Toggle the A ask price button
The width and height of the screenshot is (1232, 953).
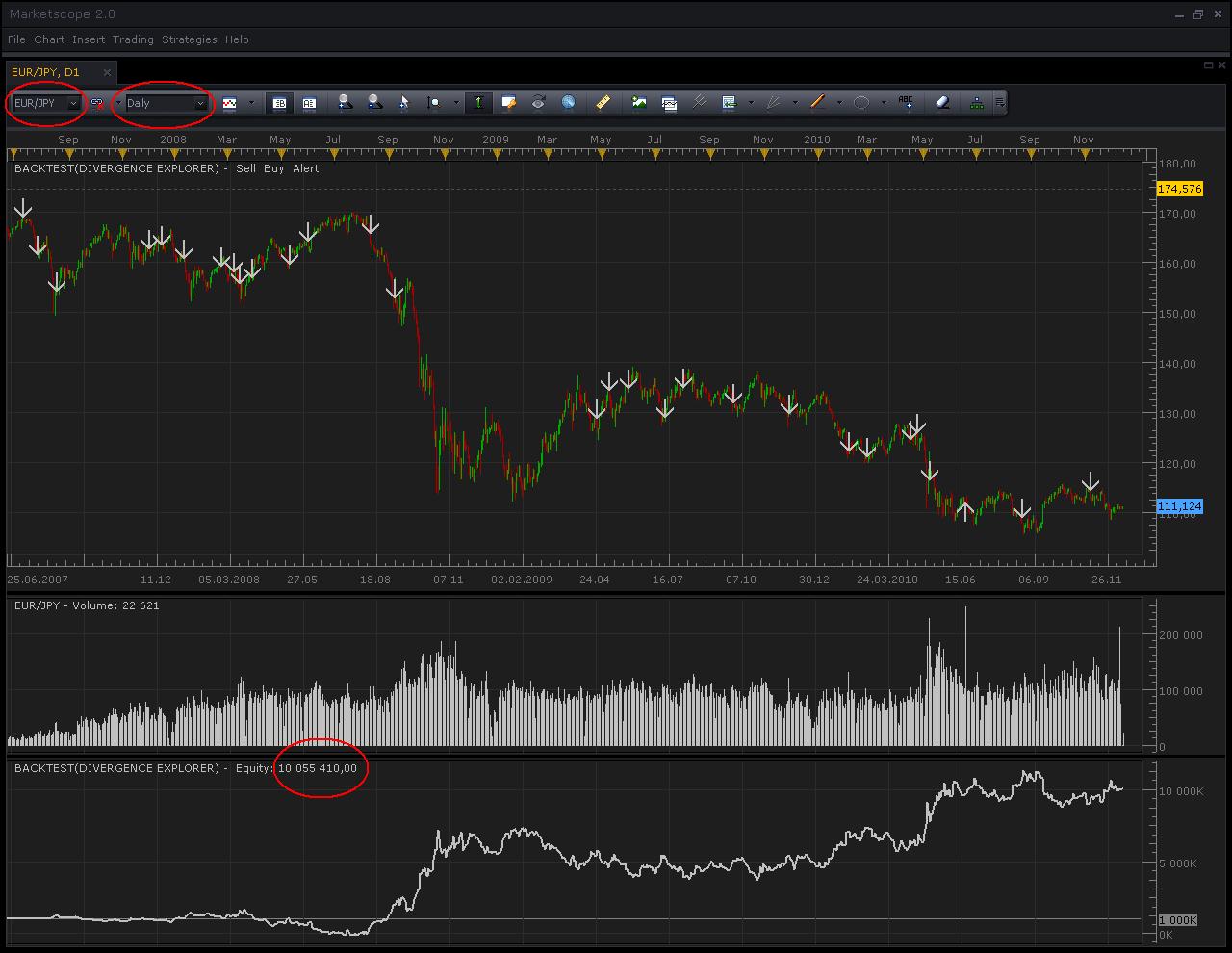click(308, 103)
